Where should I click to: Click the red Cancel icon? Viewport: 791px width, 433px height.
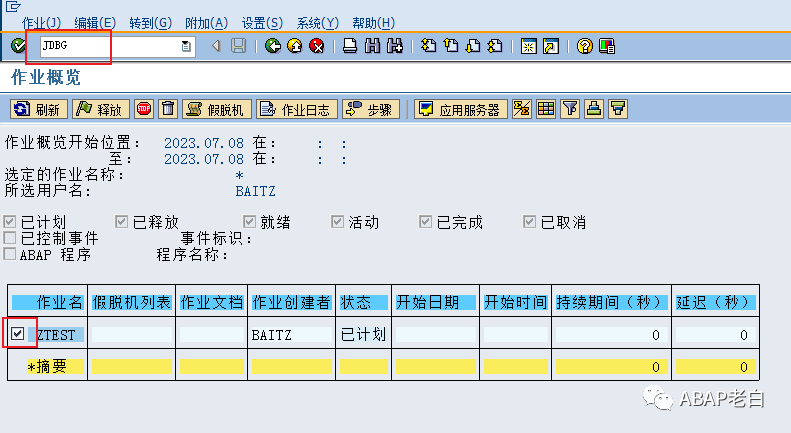pyautogui.click(x=317, y=46)
